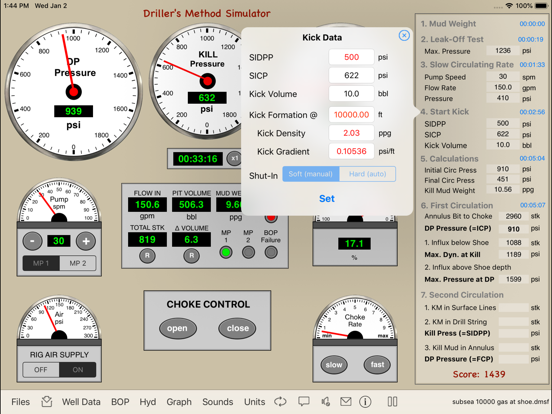Edit the Kick Density field
552x414 pixels.
[351, 133]
